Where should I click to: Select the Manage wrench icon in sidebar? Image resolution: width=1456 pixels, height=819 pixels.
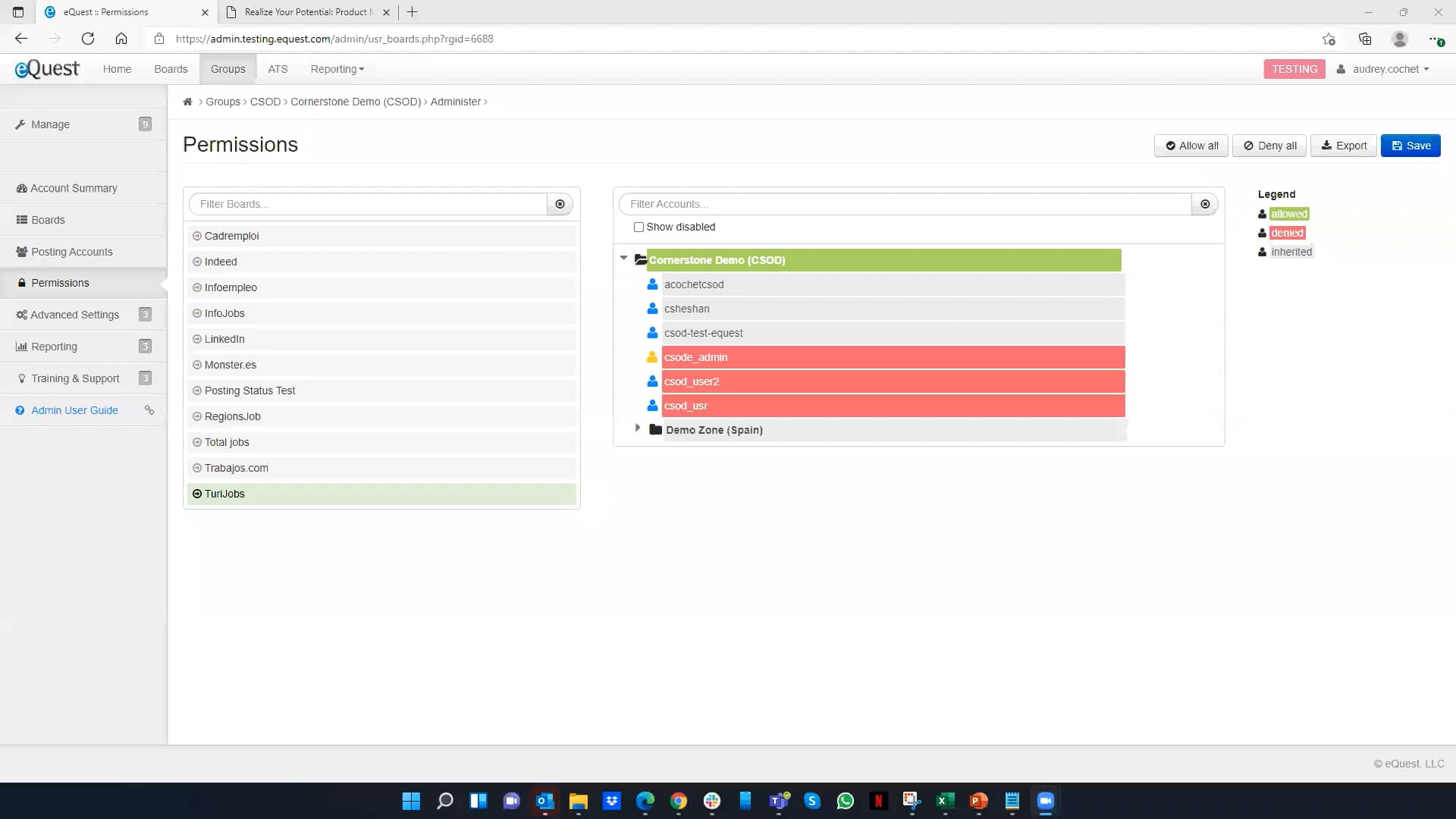point(21,124)
